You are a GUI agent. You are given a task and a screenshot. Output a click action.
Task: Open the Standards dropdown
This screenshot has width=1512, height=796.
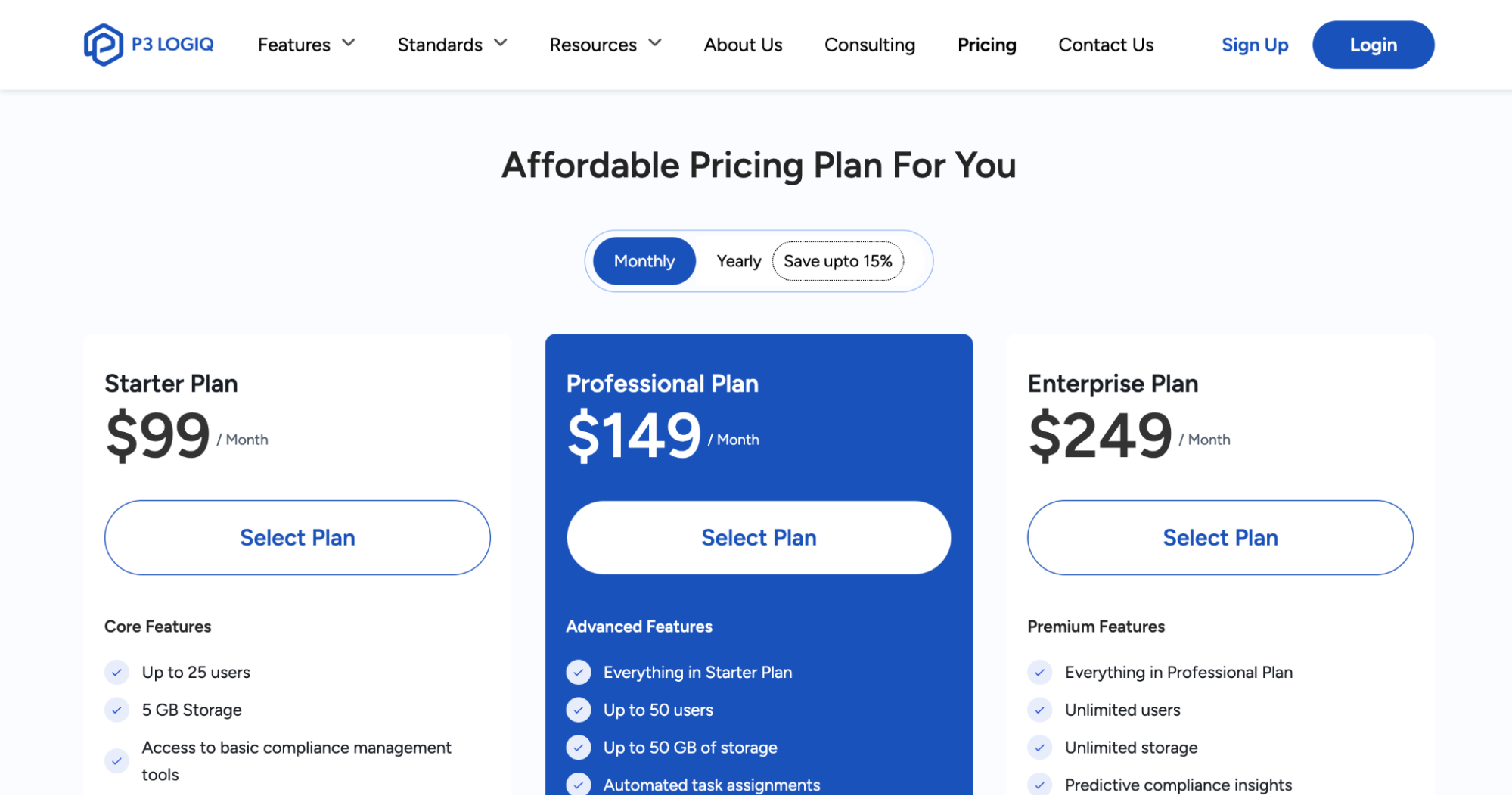[x=452, y=45]
